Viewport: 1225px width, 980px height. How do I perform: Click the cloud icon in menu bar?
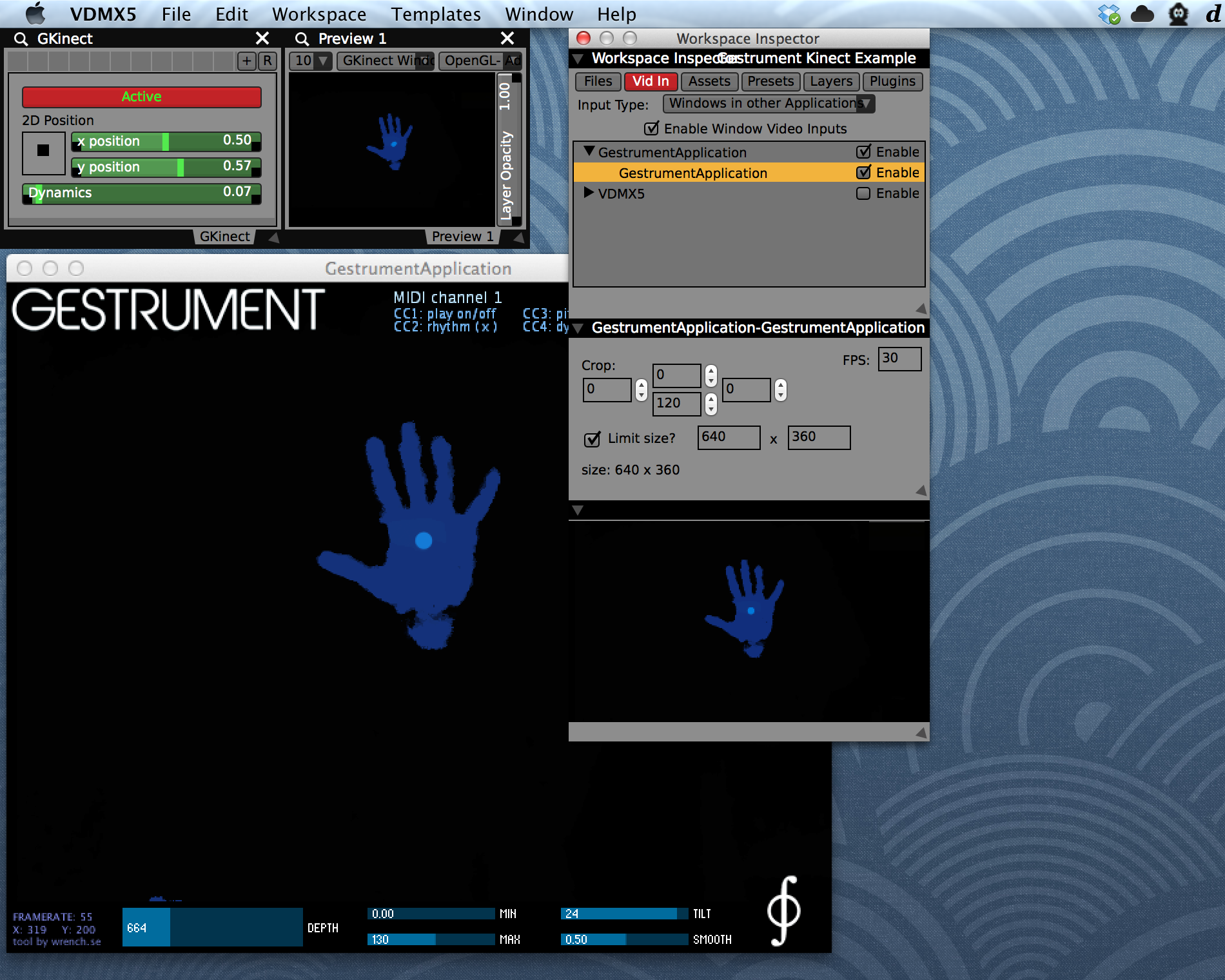tap(1142, 14)
